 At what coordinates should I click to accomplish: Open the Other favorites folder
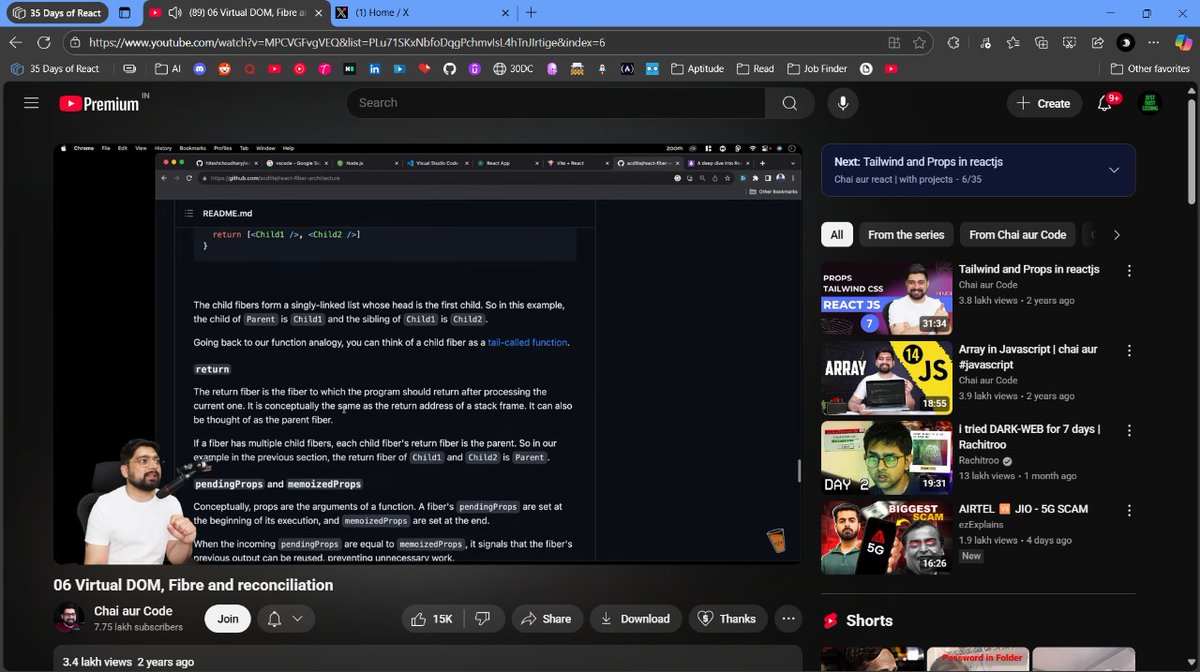point(1151,69)
